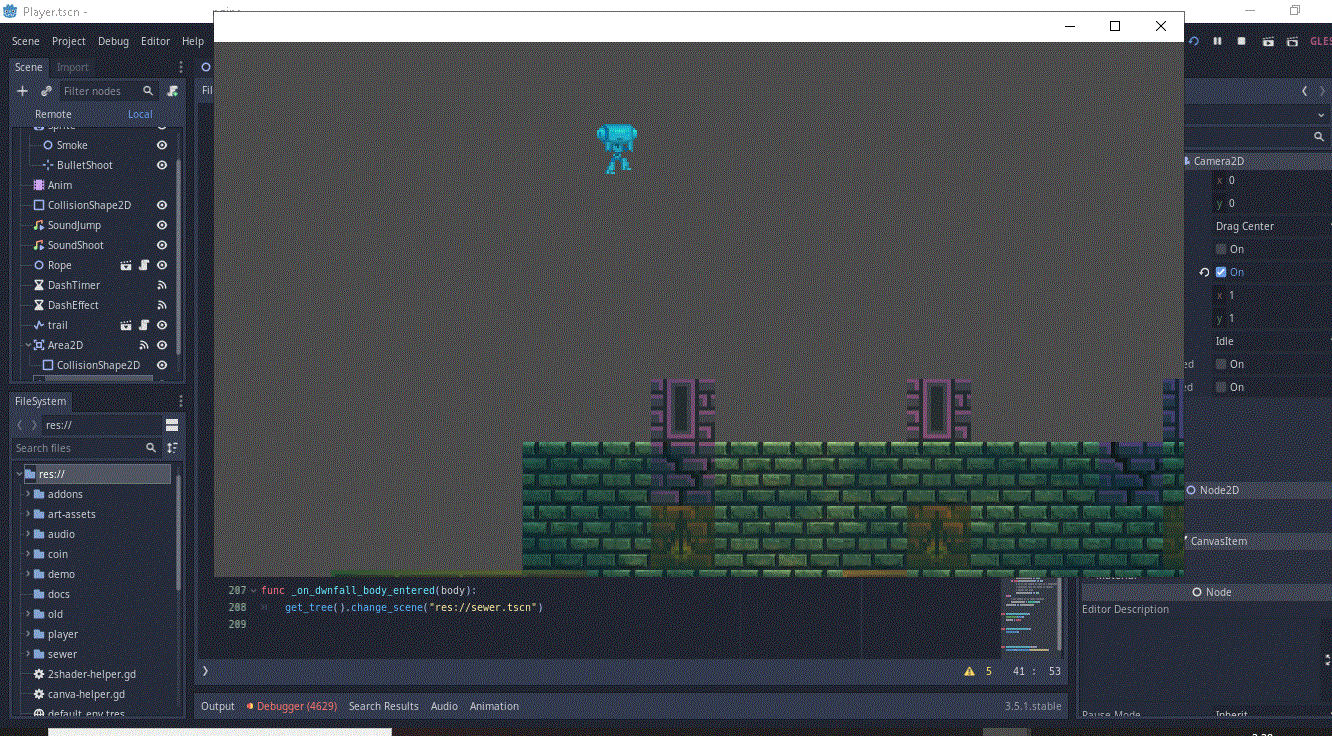The width and height of the screenshot is (1332, 736).
Task: Expand the audio folder
Action: click(28, 534)
